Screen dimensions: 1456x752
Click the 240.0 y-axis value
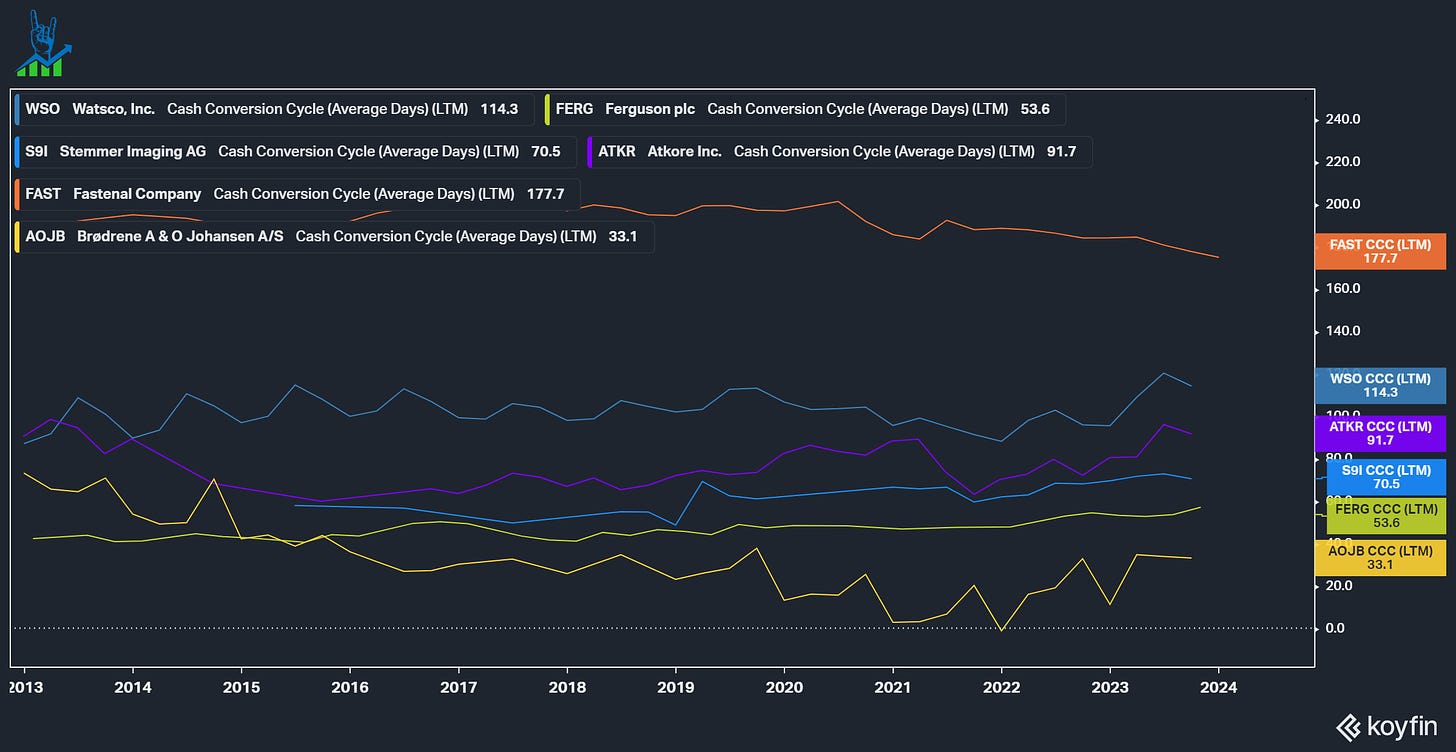[x=1342, y=119]
